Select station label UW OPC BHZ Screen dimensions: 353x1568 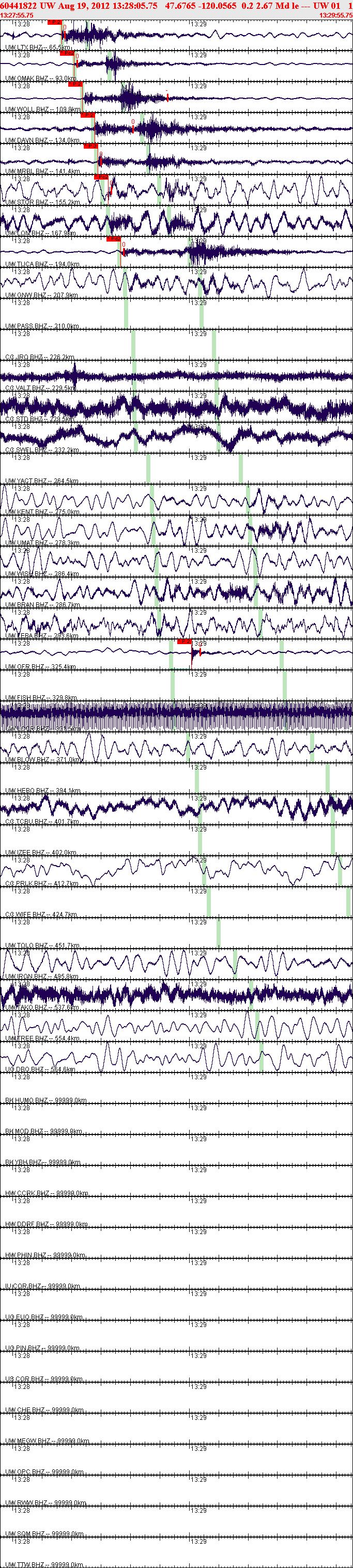(44, 1472)
